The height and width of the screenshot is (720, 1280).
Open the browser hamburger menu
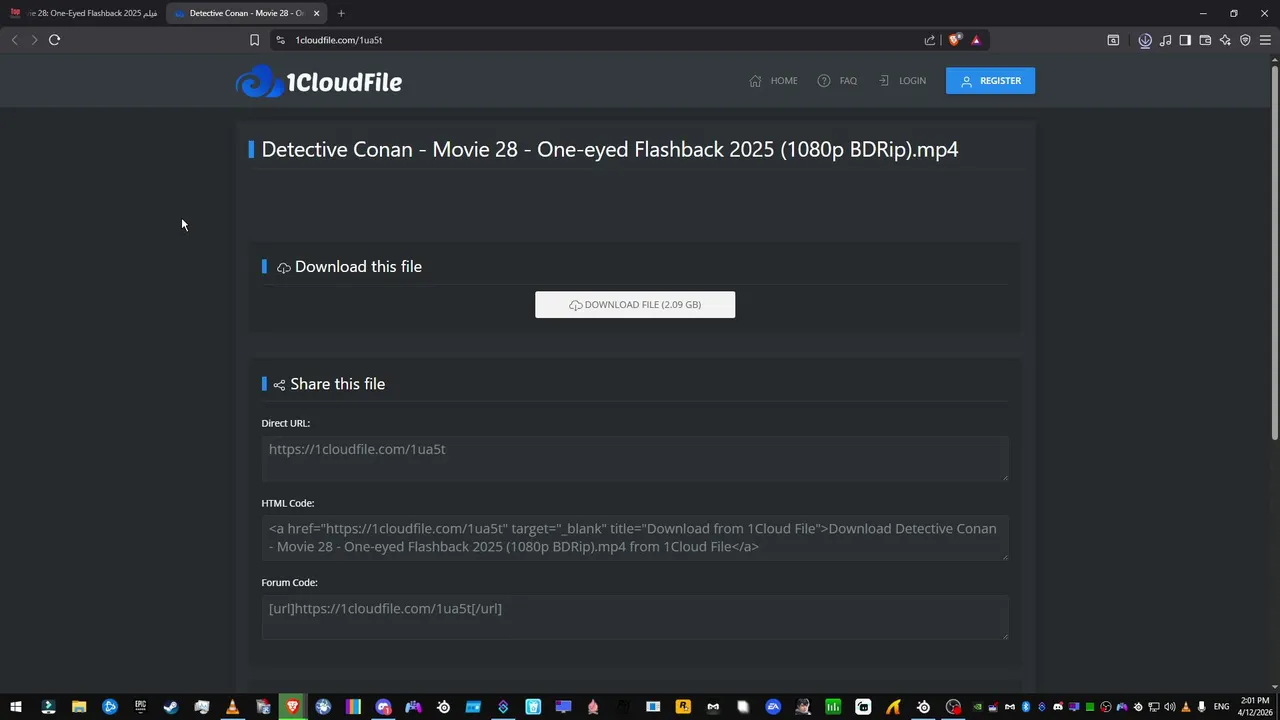click(x=1265, y=40)
